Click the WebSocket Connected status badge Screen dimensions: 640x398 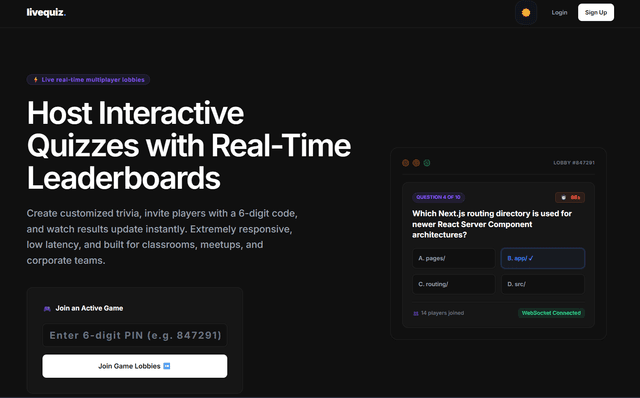pos(551,313)
